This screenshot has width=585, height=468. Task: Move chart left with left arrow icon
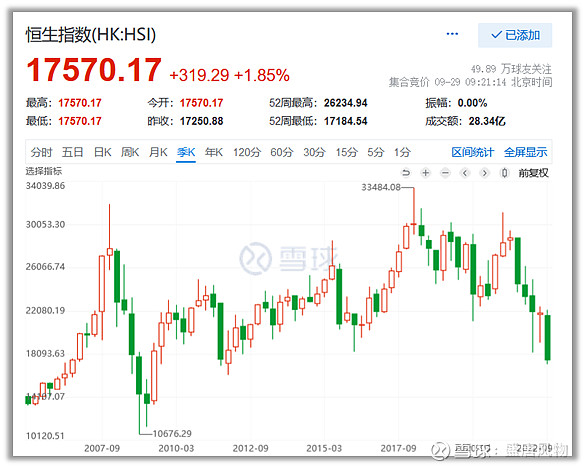tap(464, 173)
